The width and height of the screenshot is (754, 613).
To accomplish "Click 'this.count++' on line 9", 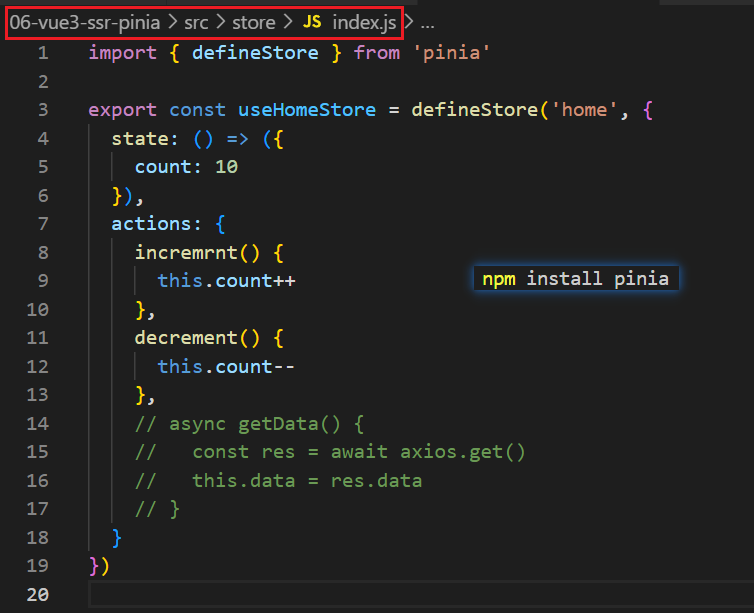I will click(226, 281).
